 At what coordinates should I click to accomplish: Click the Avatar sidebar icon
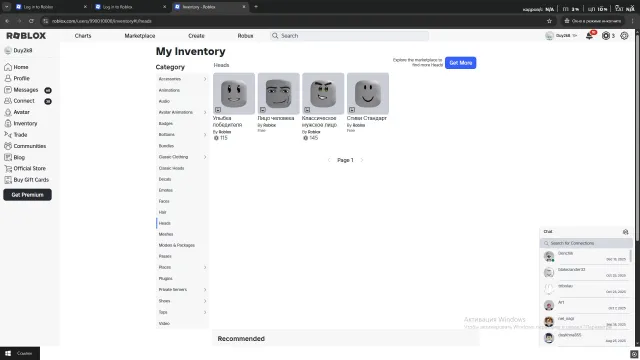tap(8, 112)
